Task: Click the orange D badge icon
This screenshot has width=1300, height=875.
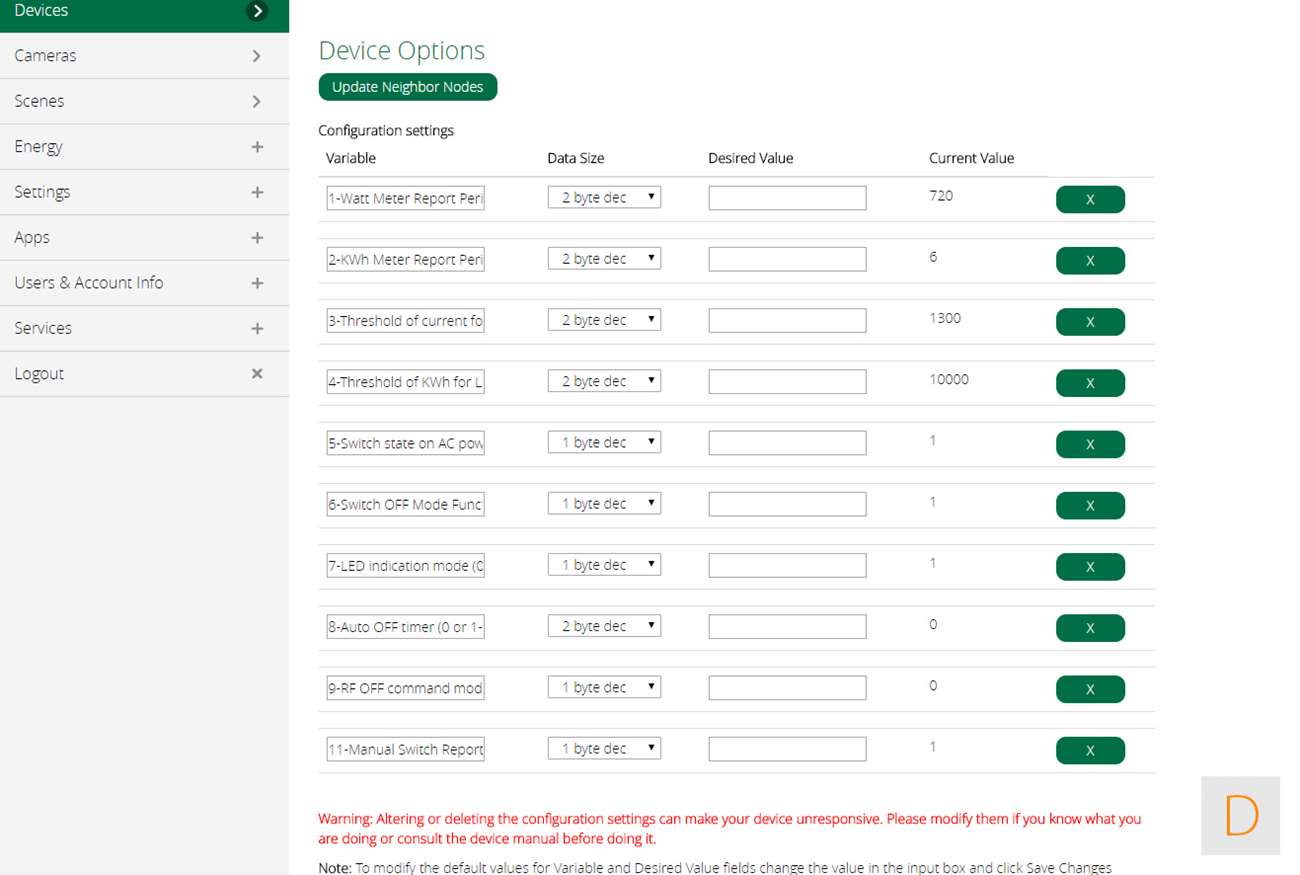Action: pos(1240,816)
